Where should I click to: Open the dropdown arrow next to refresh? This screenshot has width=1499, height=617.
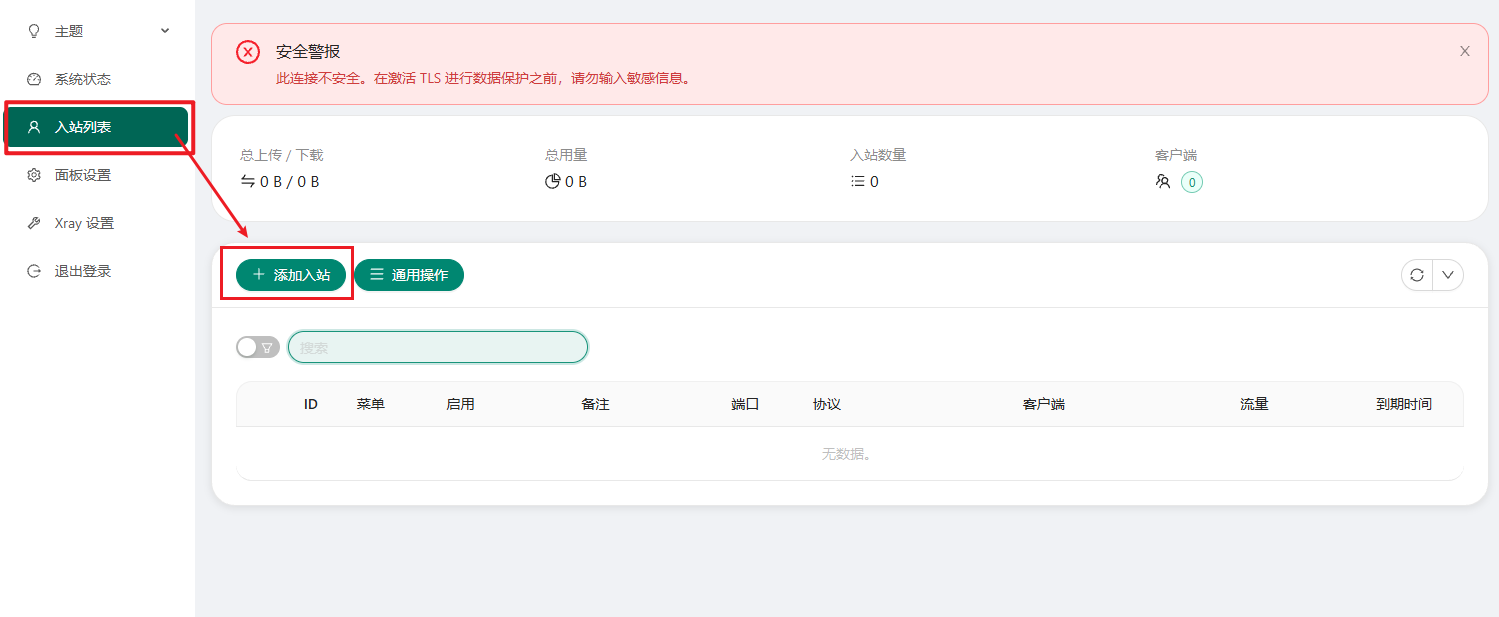pyautogui.click(x=1448, y=275)
